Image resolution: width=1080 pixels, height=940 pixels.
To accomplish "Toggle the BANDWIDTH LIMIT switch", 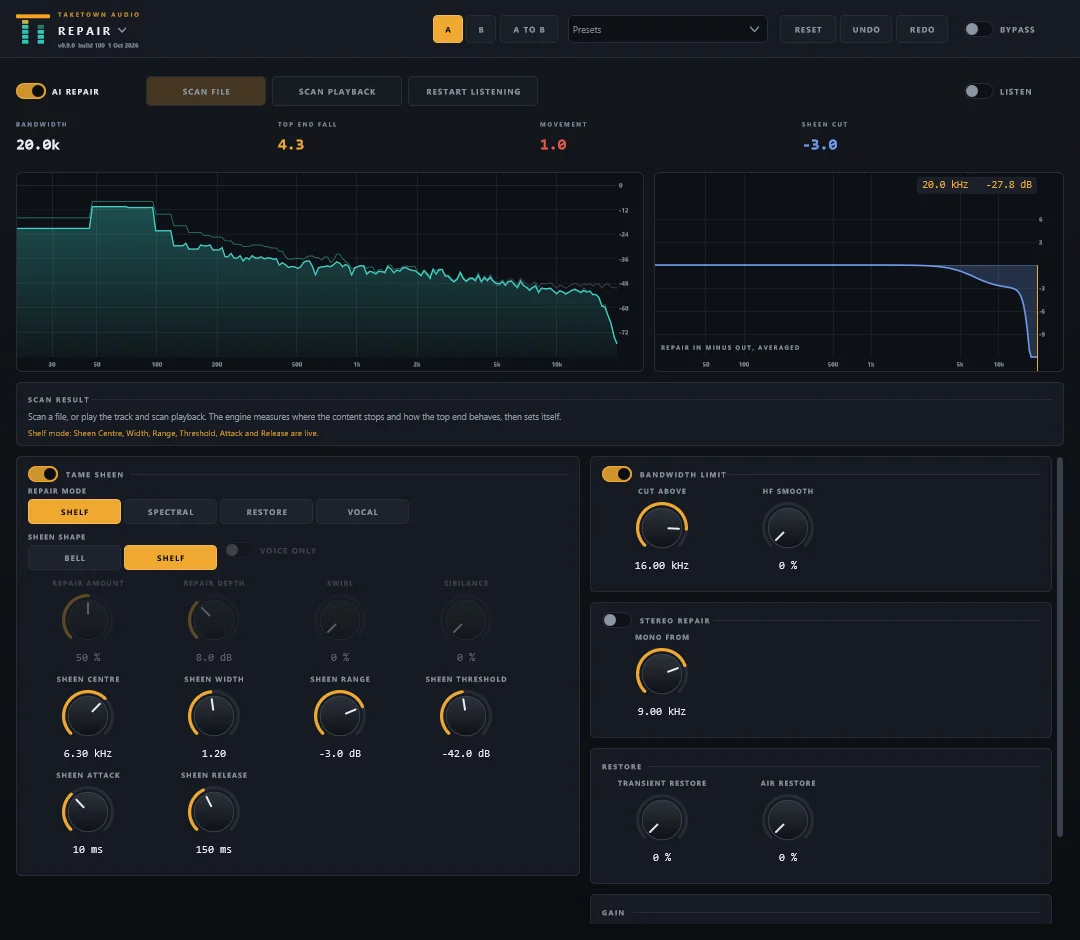I will 616,474.
